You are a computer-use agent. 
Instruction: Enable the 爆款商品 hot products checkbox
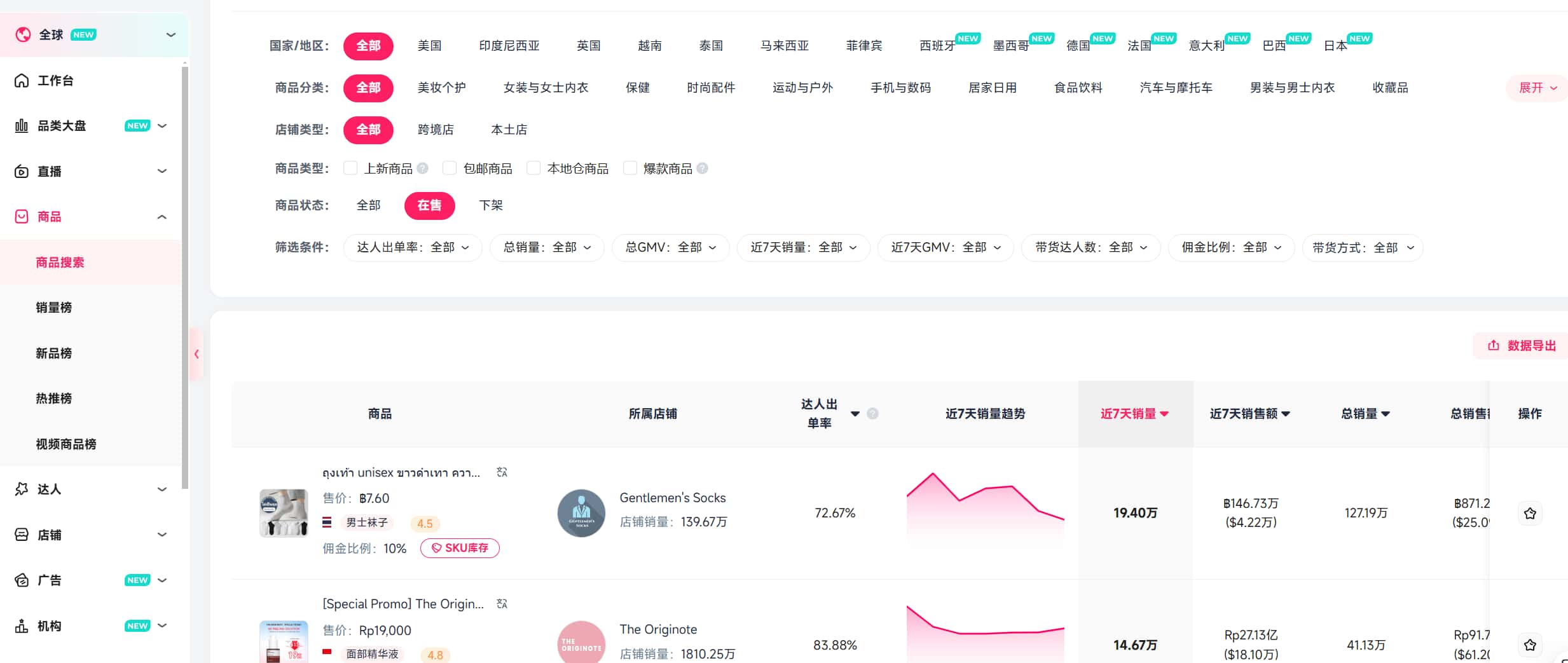[x=629, y=168]
